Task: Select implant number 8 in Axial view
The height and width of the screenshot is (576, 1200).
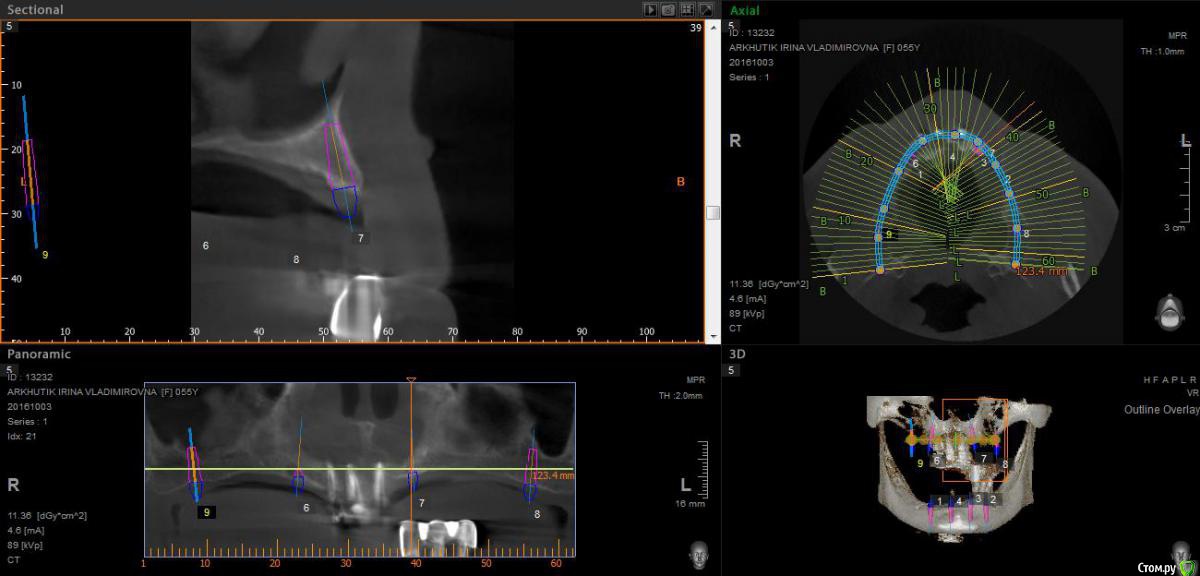Action: [x=1026, y=233]
